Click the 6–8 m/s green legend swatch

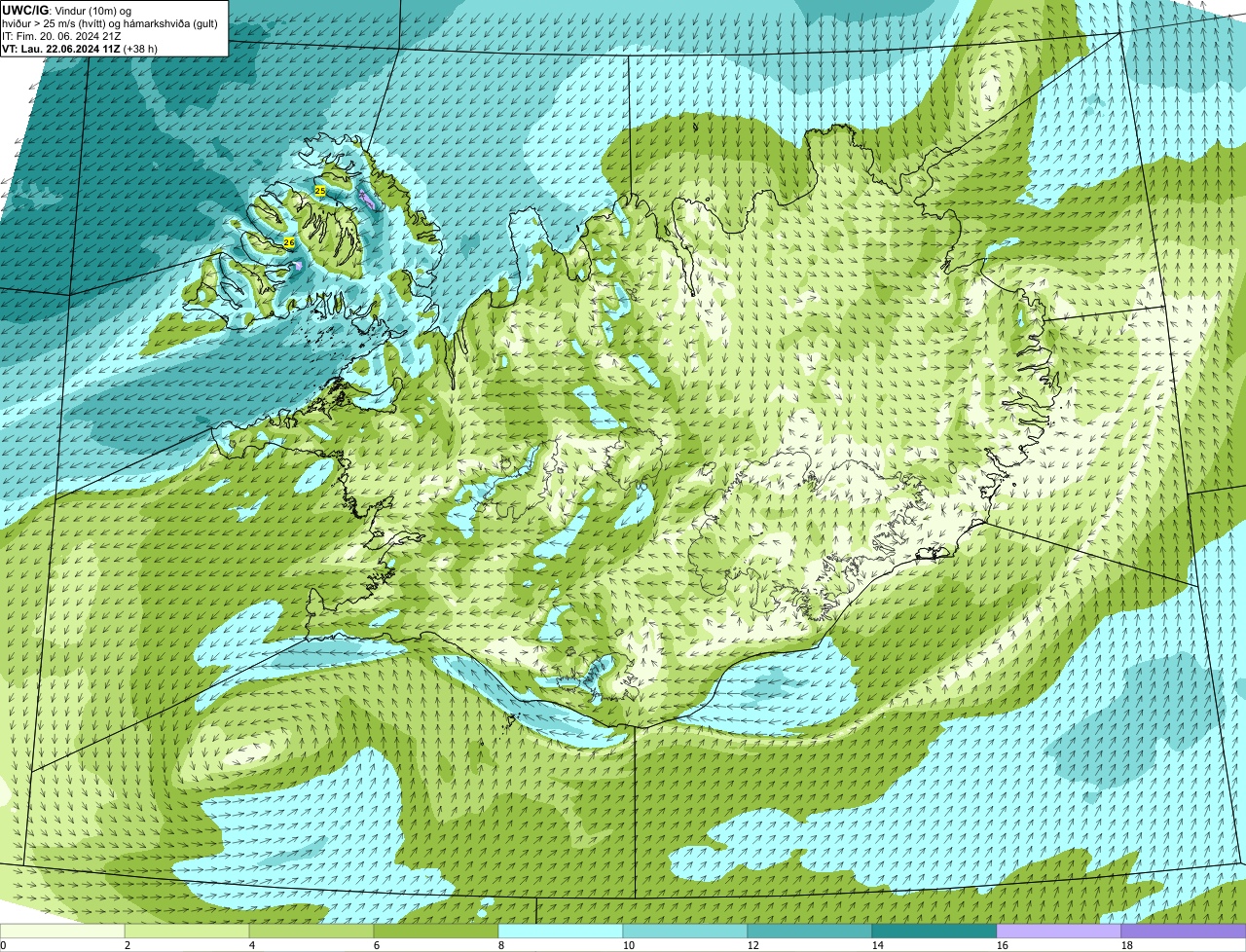[436, 931]
